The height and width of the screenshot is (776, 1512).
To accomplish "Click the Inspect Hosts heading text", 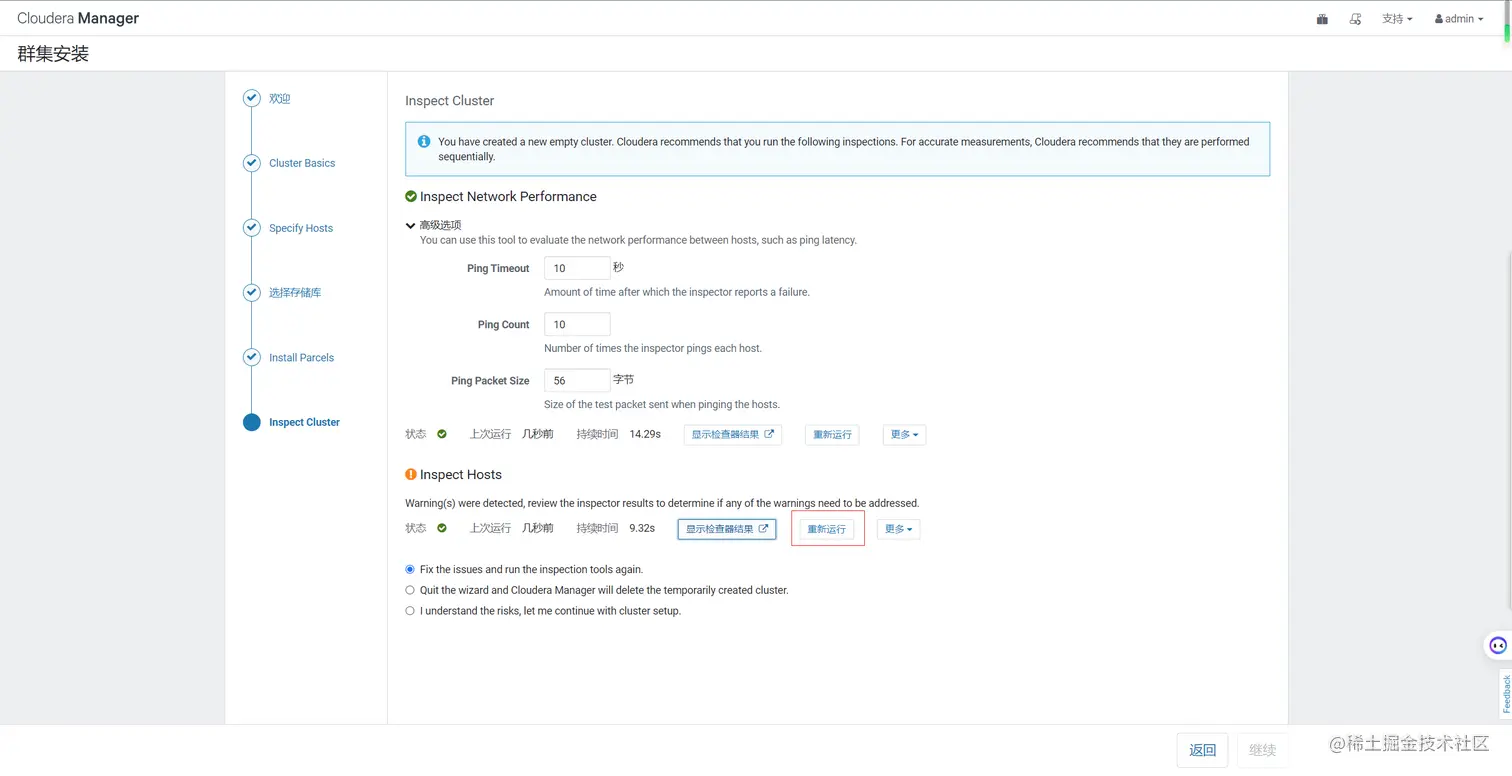I will tap(461, 475).
